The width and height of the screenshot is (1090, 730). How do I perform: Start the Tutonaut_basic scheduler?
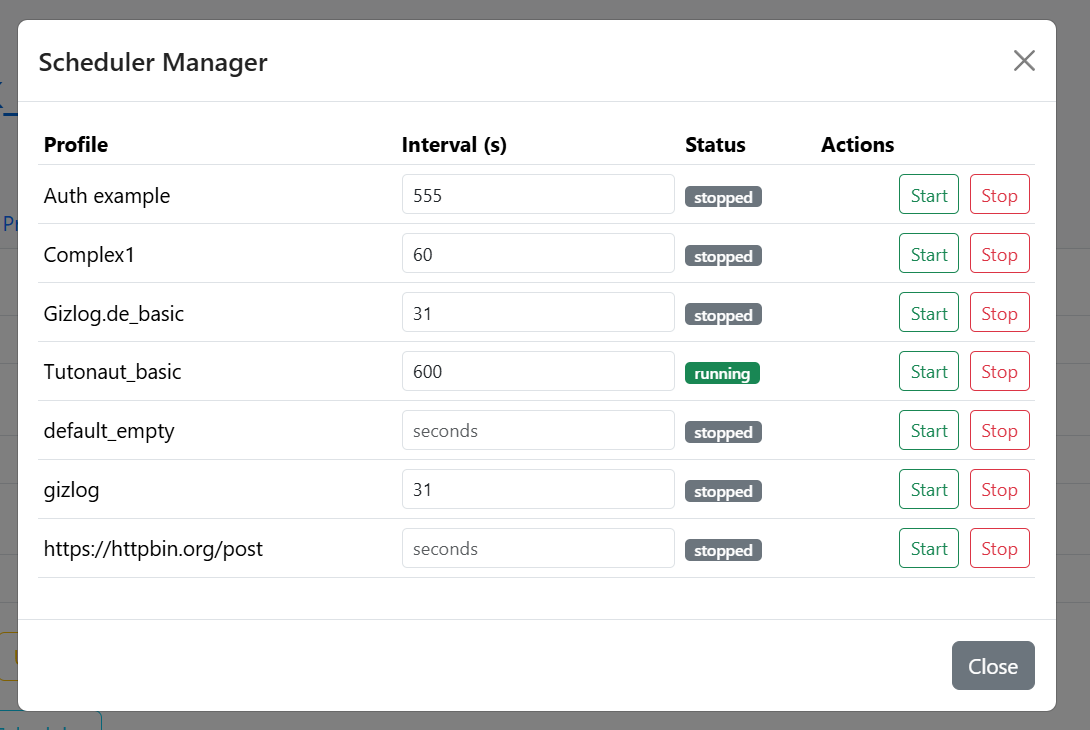pyautogui.click(x=928, y=372)
